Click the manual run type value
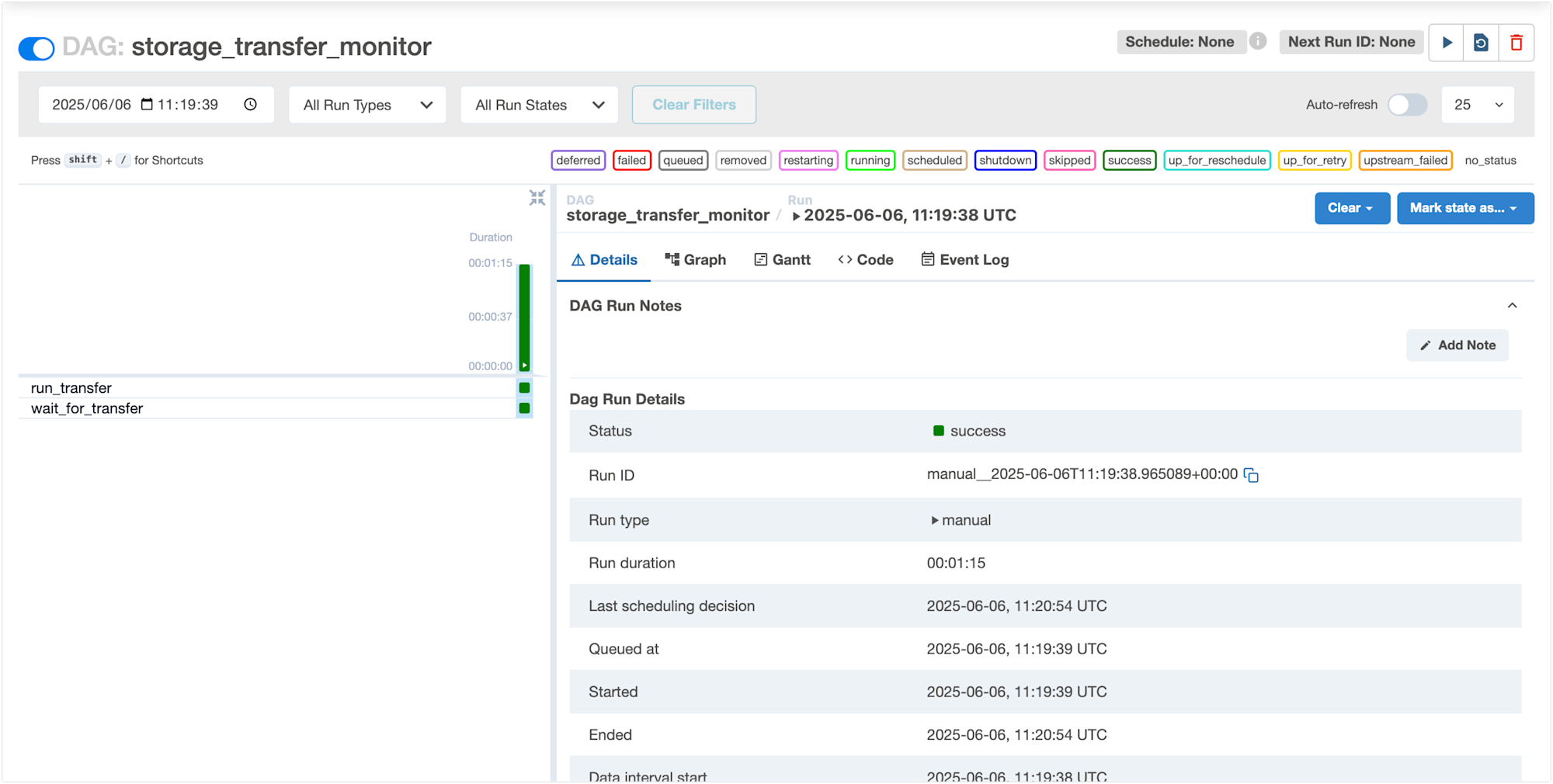The width and height of the screenshot is (1553, 784). (961, 520)
